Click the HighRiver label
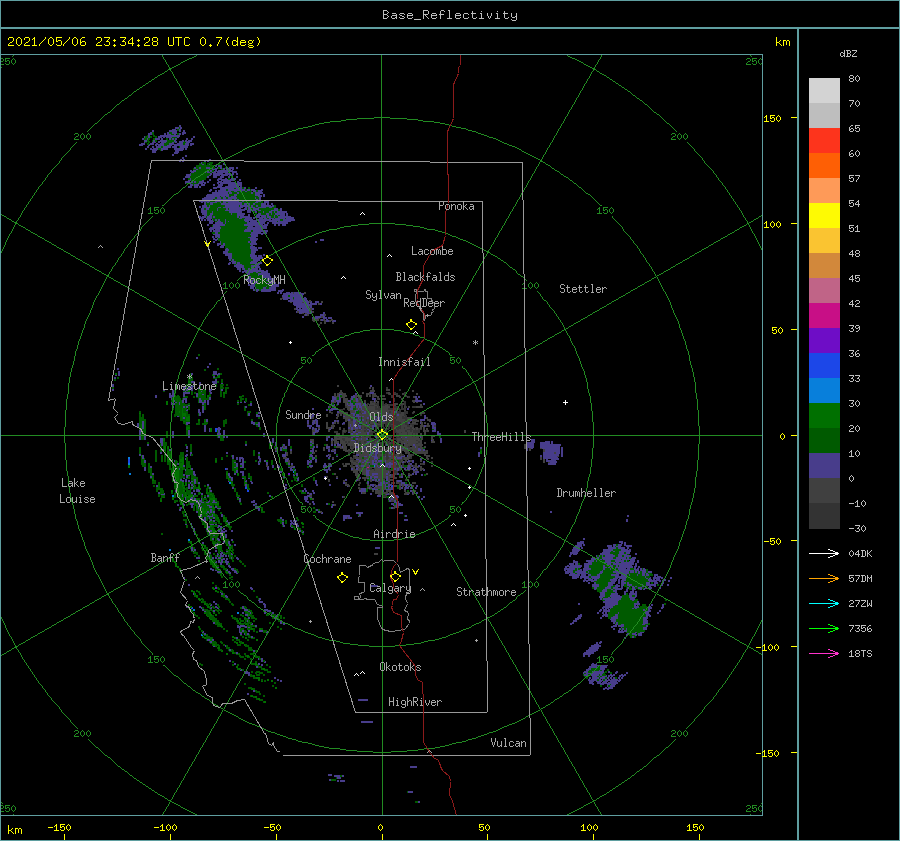Image resolution: width=900 pixels, height=841 pixels. coord(415,702)
